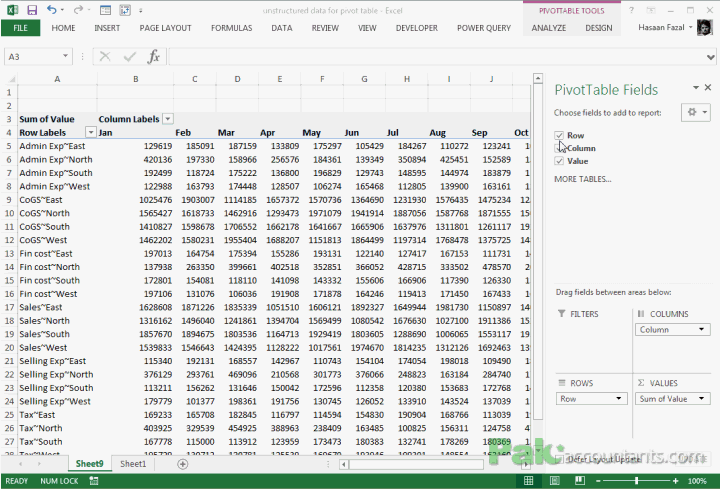This screenshot has width=720, height=489.
Task: Open the Excel application icon menu
Action: coord(12,10)
